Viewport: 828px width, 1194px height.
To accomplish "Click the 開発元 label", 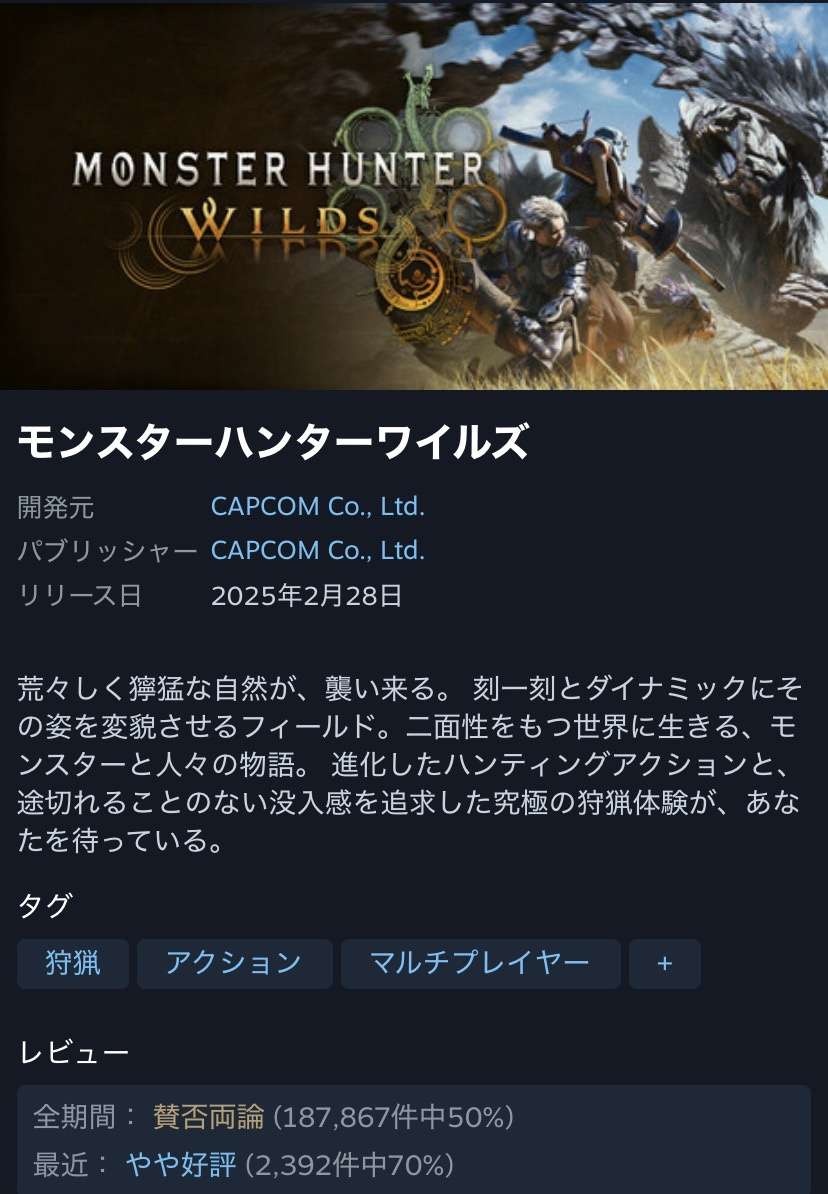I will (x=56, y=506).
